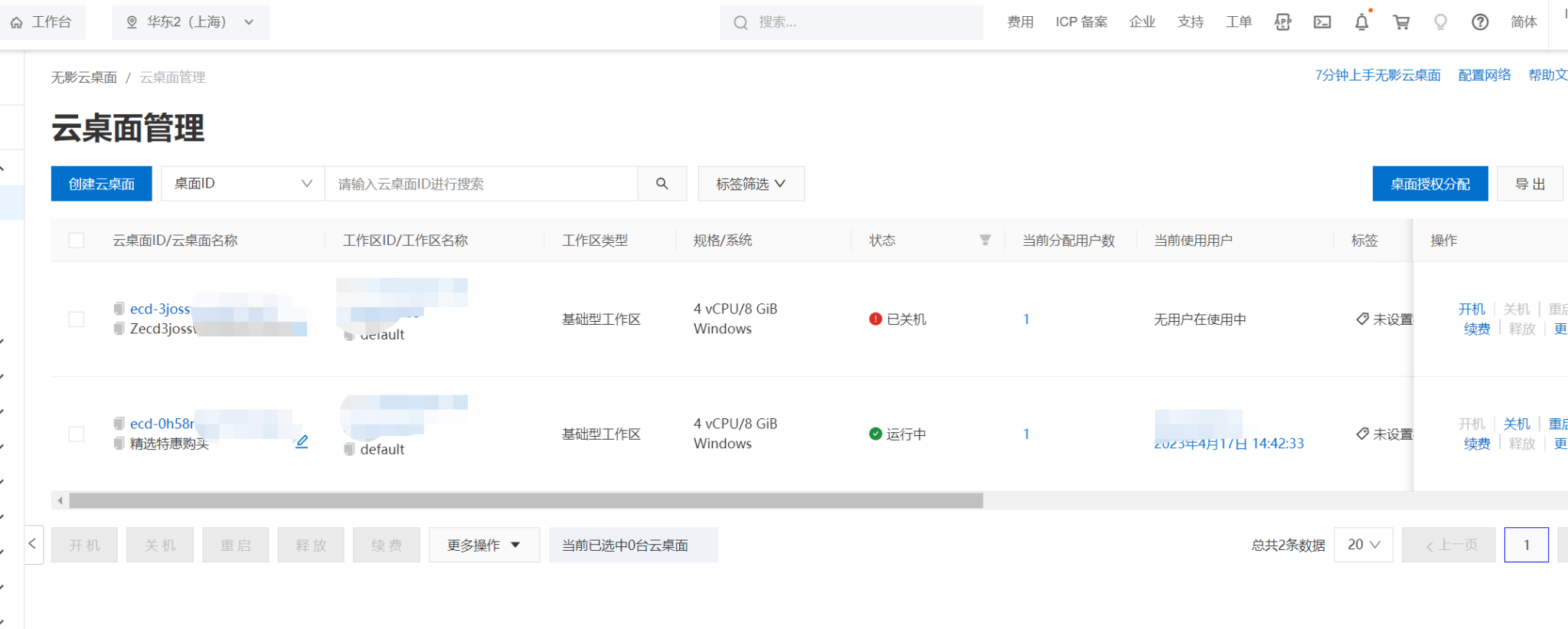Open the shopping cart icon
Image resolution: width=1568 pixels, height=629 pixels.
[1401, 22]
